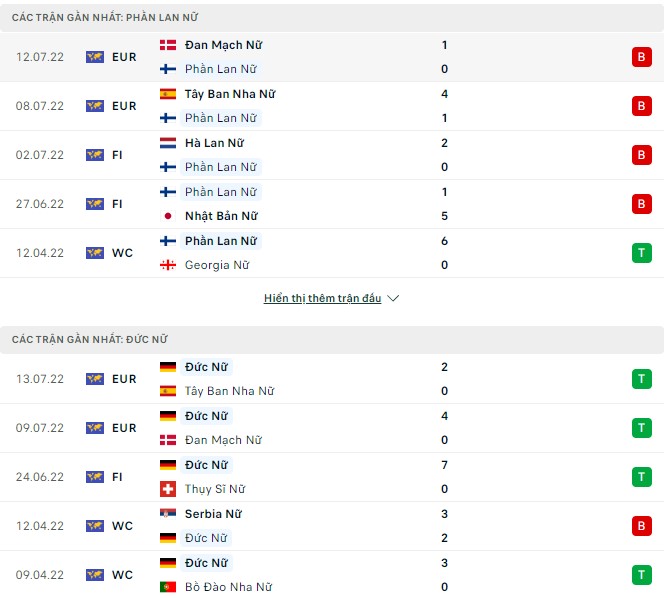Click the WC competition icon on 09.04.22 row
The image size is (670, 598).
(x=95, y=575)
